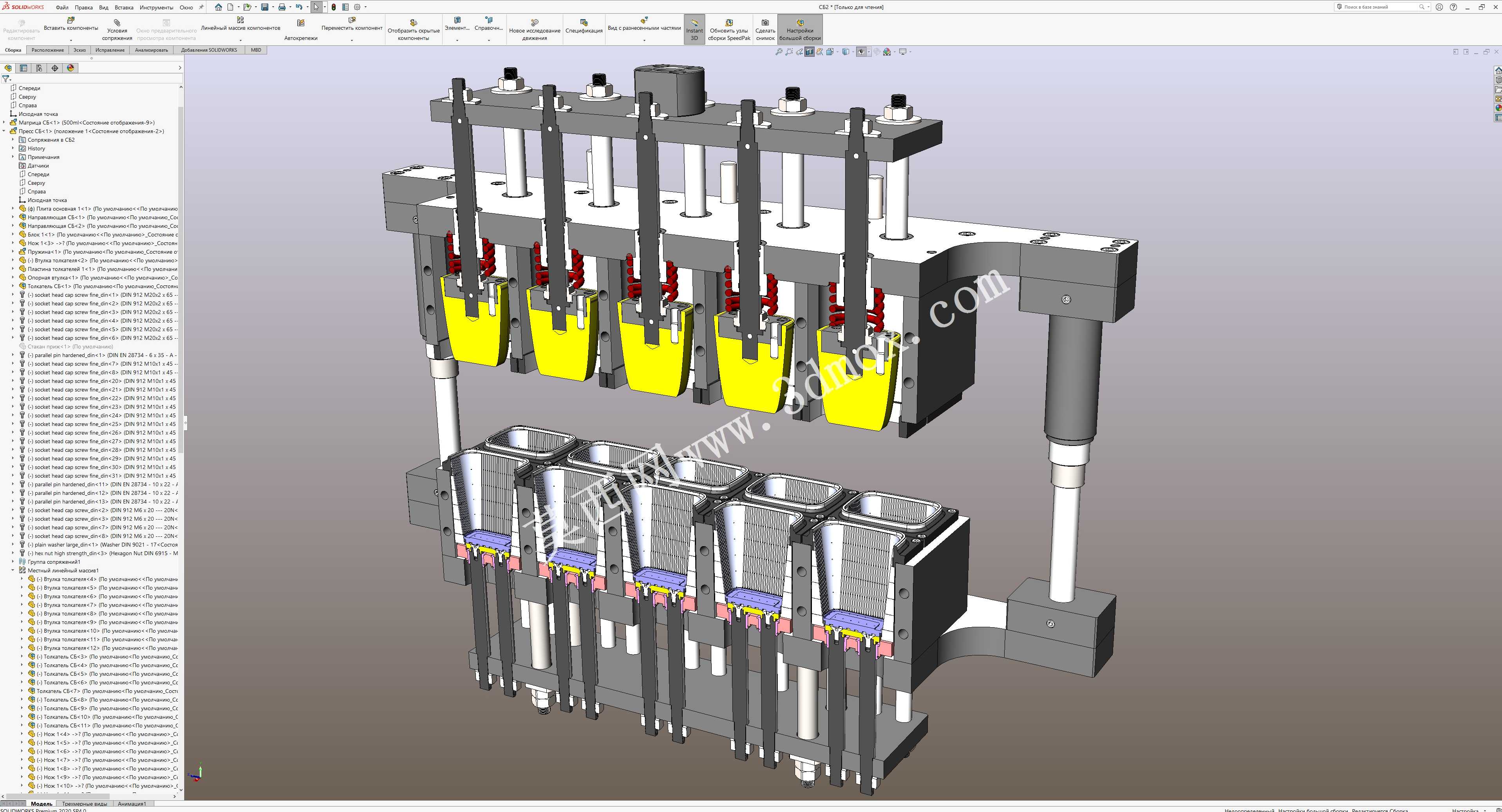1502x812 pixels.
Task: Expand panel flyout chevron right of tree tabs
Action: (x=180, y=68)
